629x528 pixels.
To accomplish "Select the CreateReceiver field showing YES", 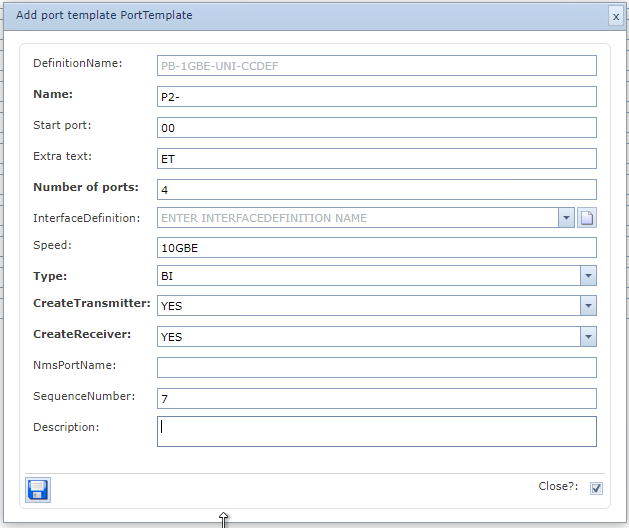I will point(369,337).
